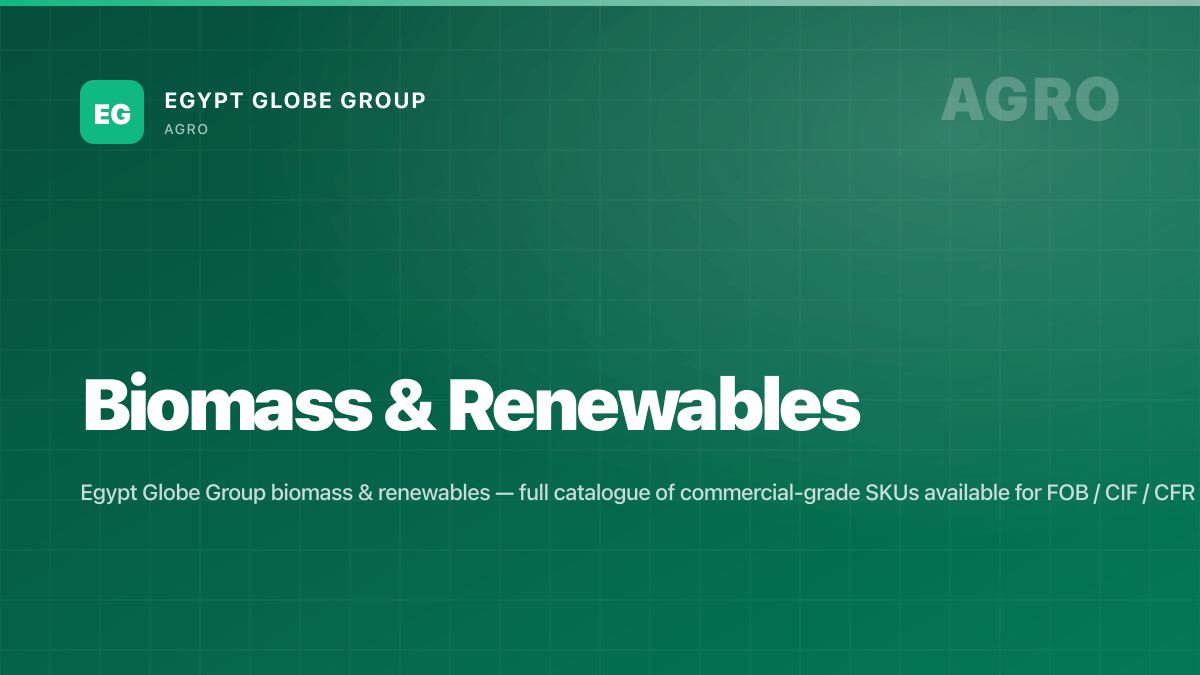Click the word Biomass in the headline
Viewport: 1200px width, 675px height.
click(x=225, y=405)
